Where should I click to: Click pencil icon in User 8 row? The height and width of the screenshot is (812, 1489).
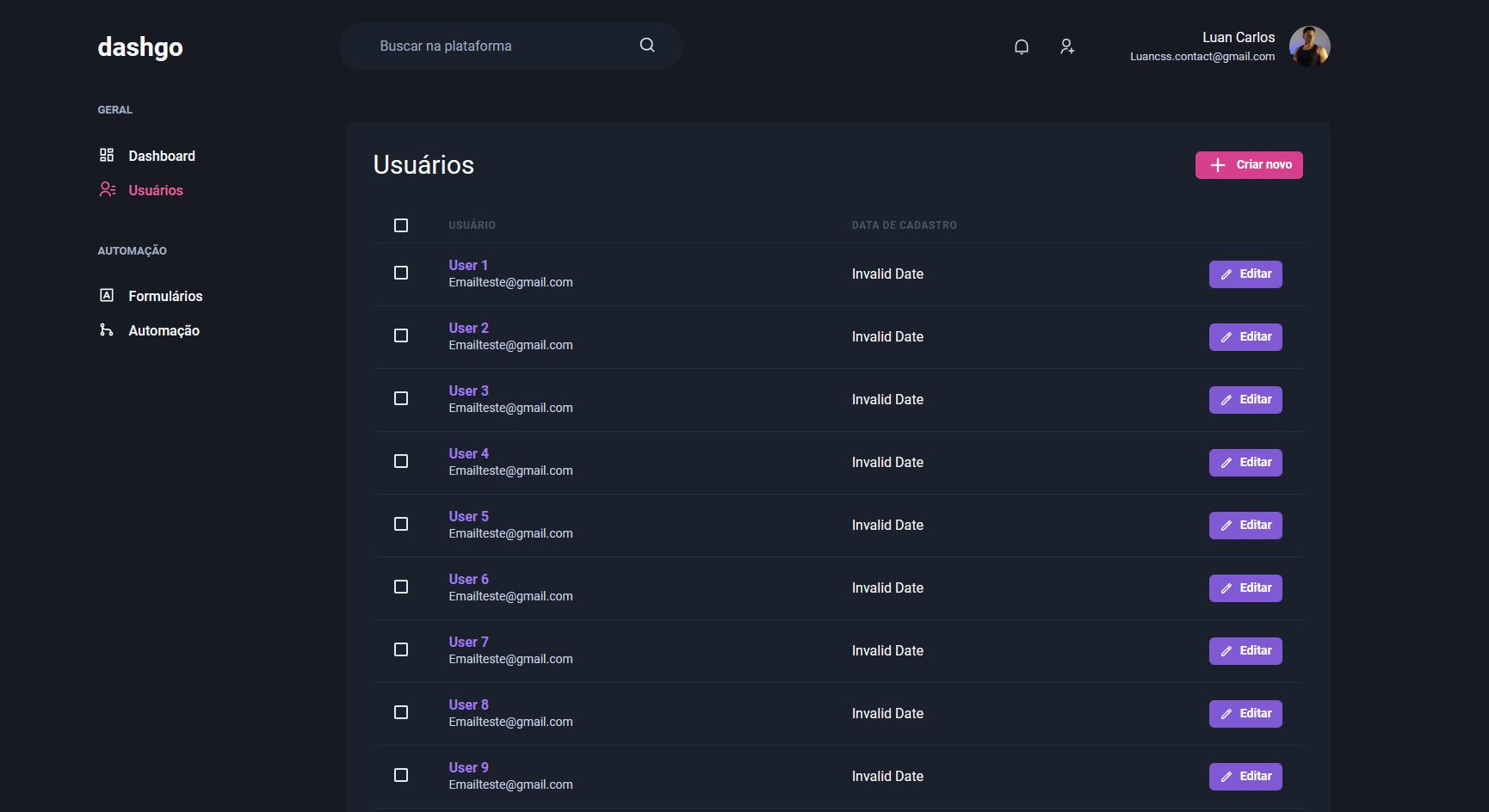[1226, 714]
